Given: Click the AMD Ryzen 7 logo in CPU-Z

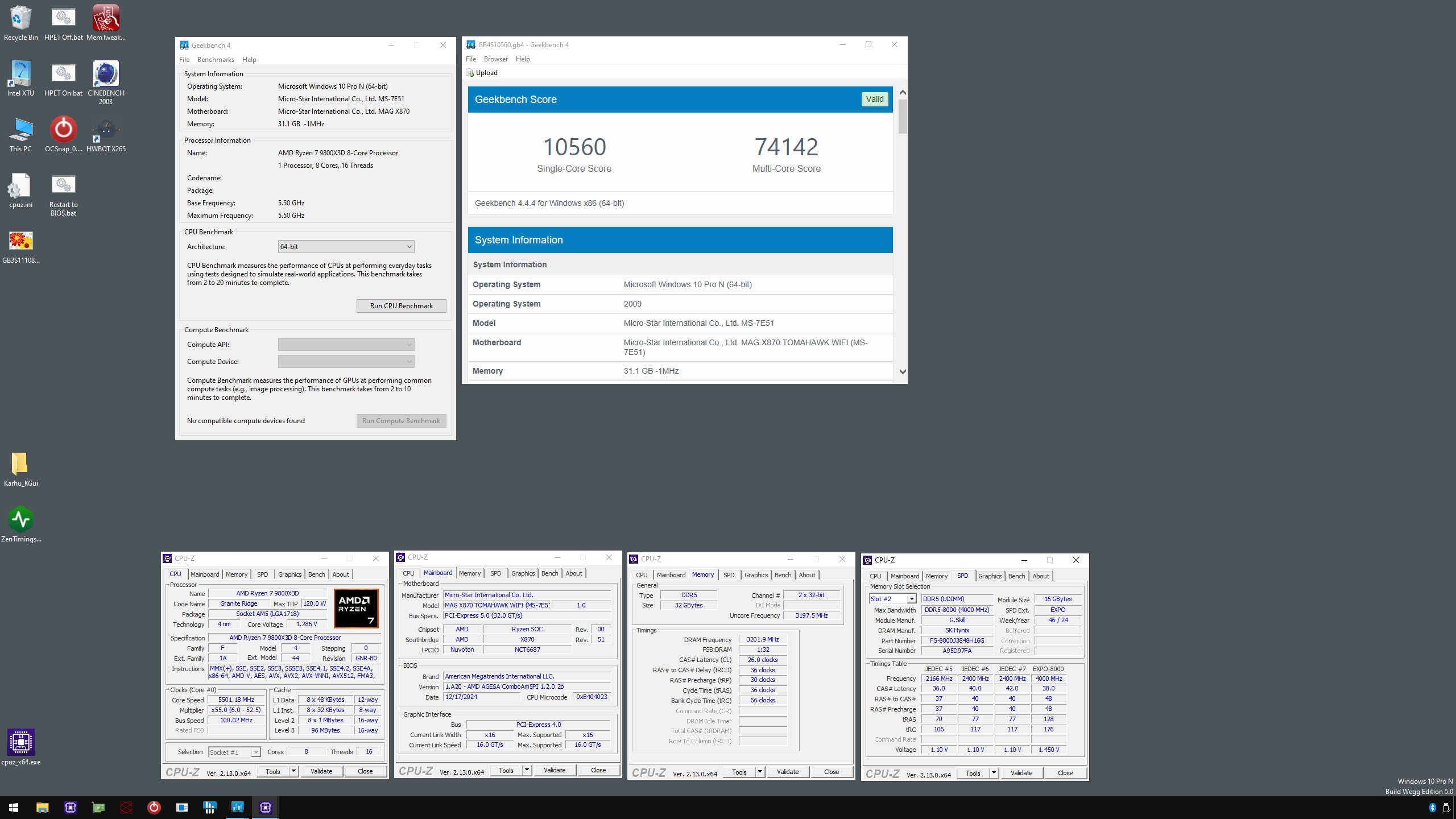Looking at the screenshot, I should tap(356, 608).
